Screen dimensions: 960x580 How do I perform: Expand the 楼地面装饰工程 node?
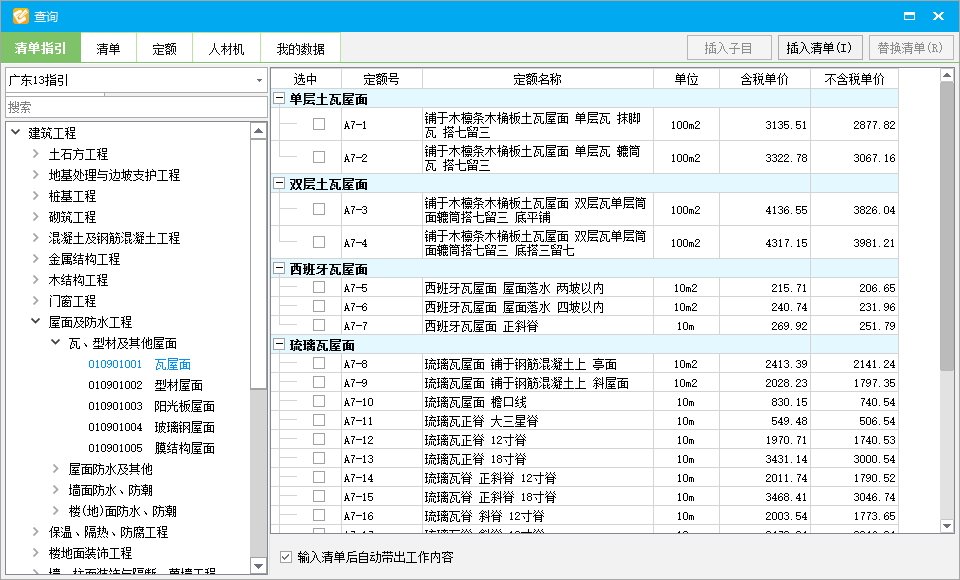(36, 552)
